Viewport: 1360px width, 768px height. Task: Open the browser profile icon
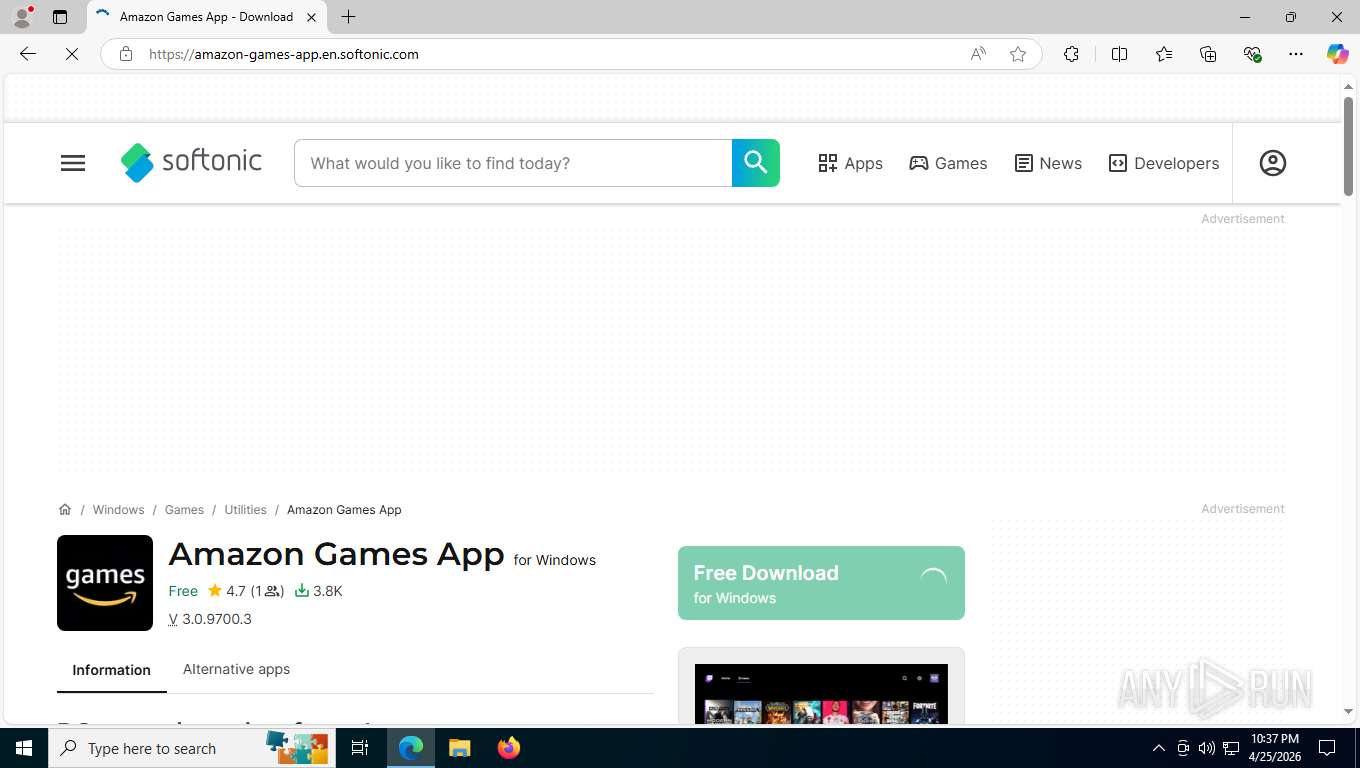click(22, 17)
